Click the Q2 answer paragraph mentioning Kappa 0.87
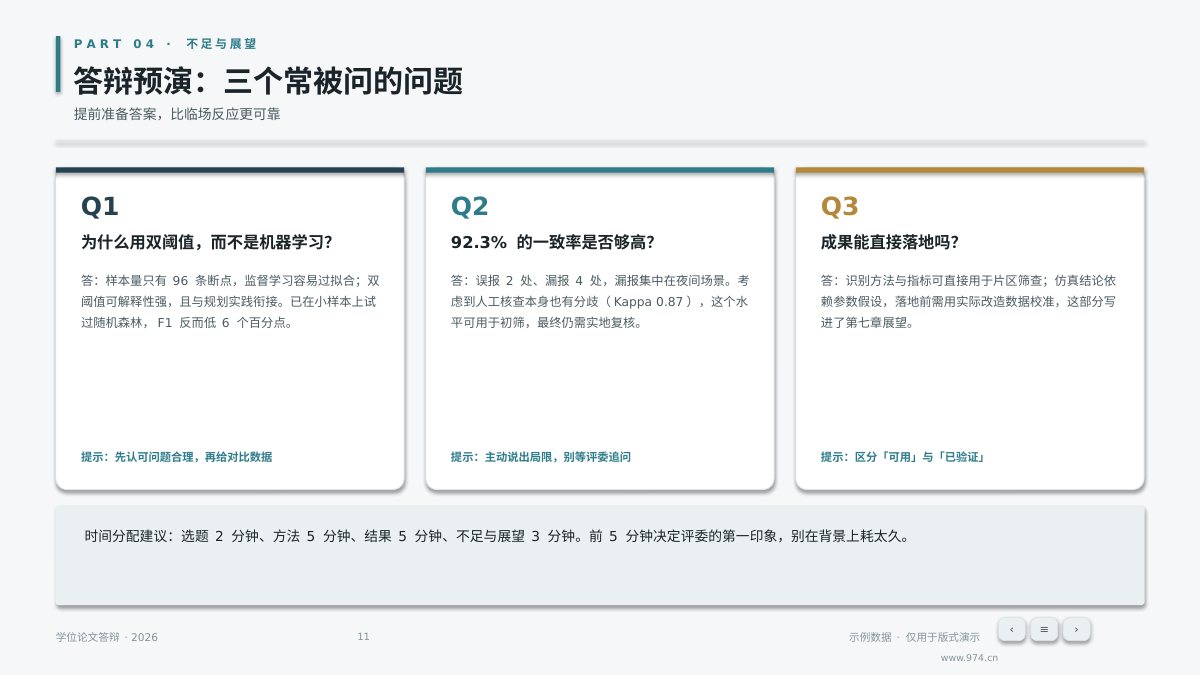 600,301
